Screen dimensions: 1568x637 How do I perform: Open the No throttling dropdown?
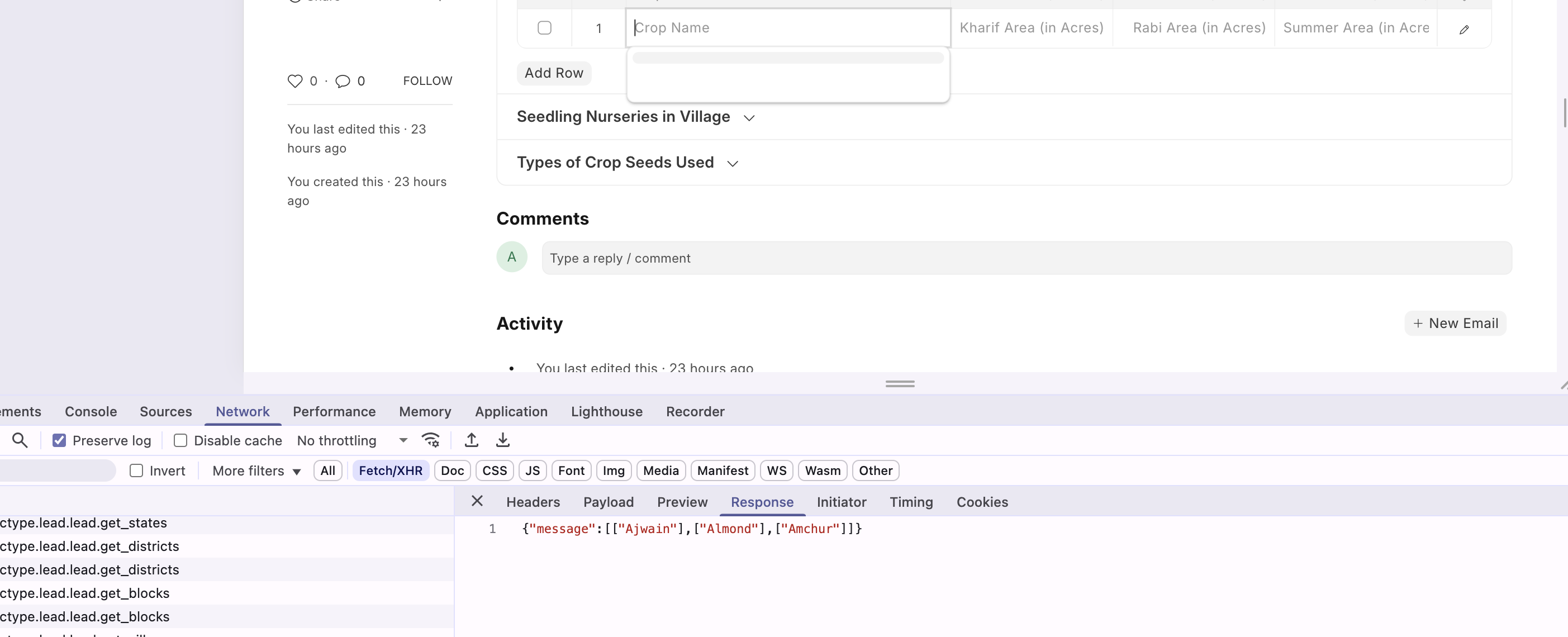(x=351, y=440)
